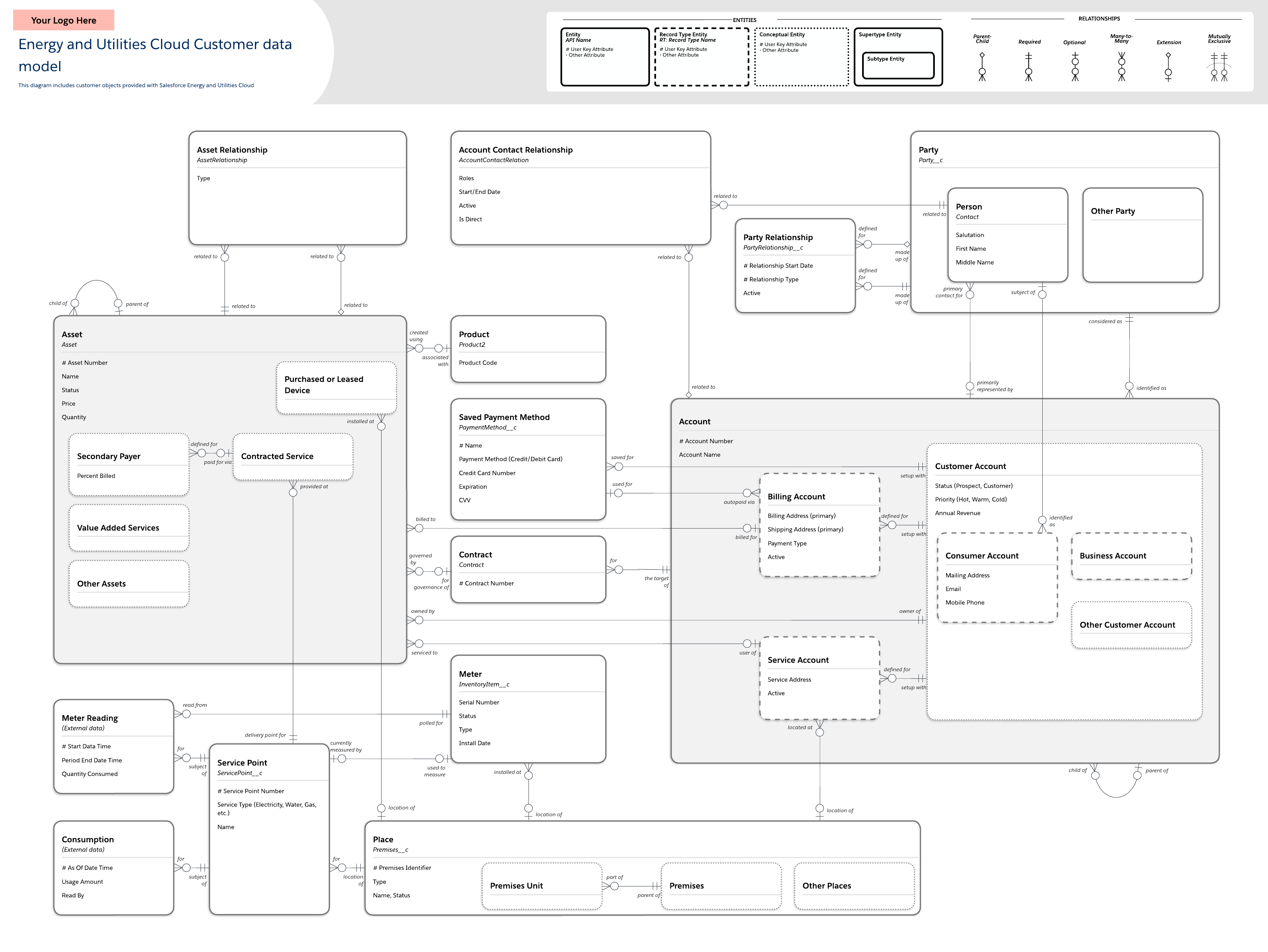Select the Meter entity box

point(527,708)
